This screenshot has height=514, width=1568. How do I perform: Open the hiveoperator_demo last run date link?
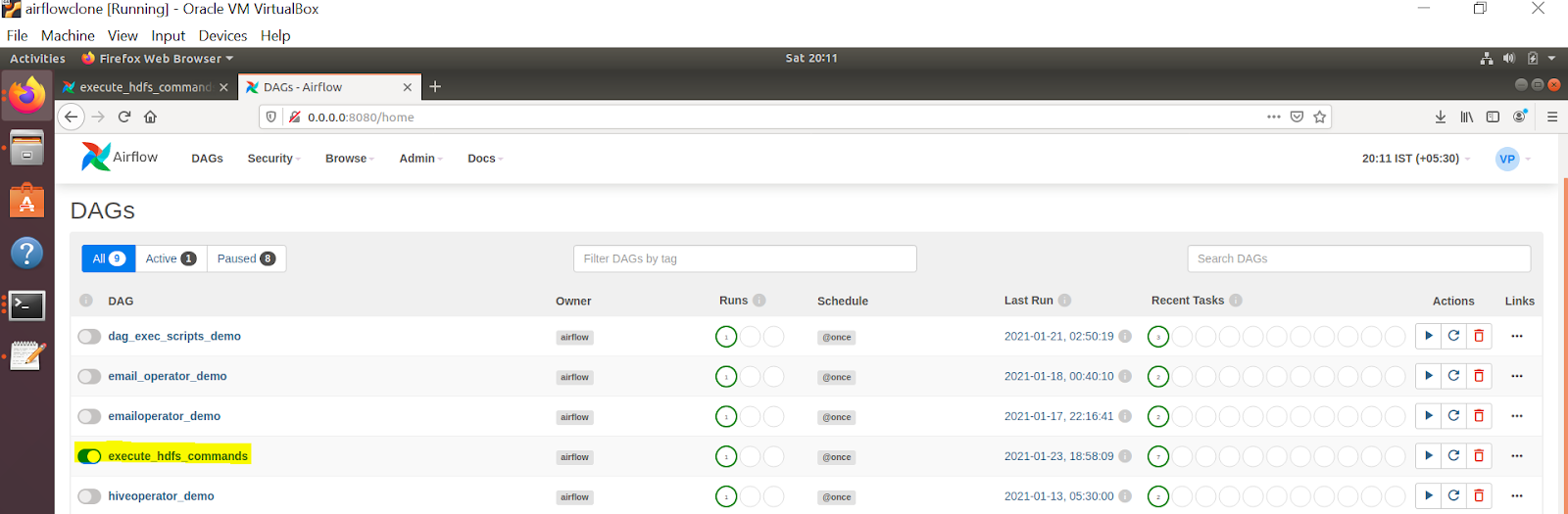tap(1058, 496)
